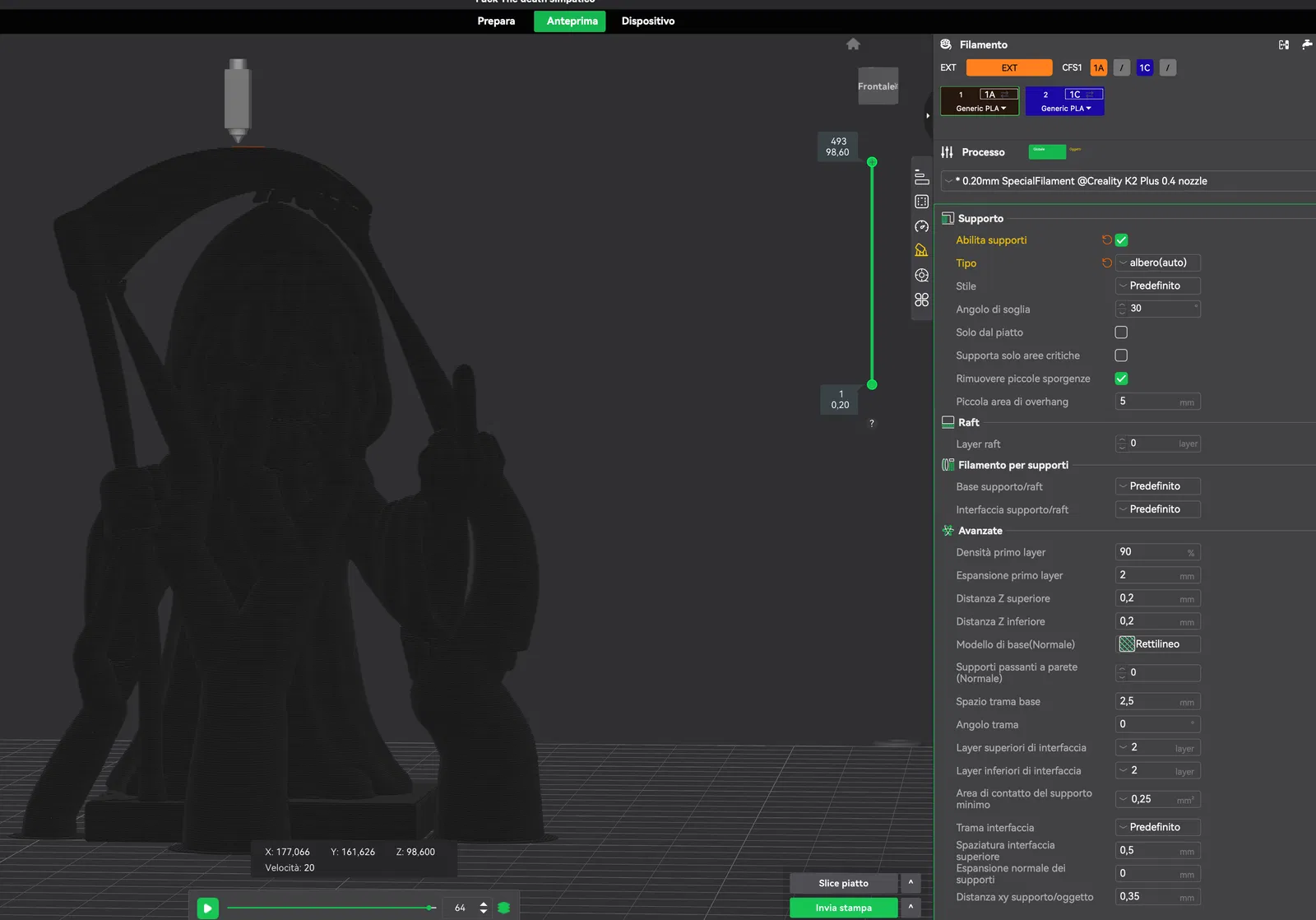The width and height of the screenshot is (1316, 920).
Task: Open the Layer inferiori di interfaccia dropdown
Action: coord(1157,770)
